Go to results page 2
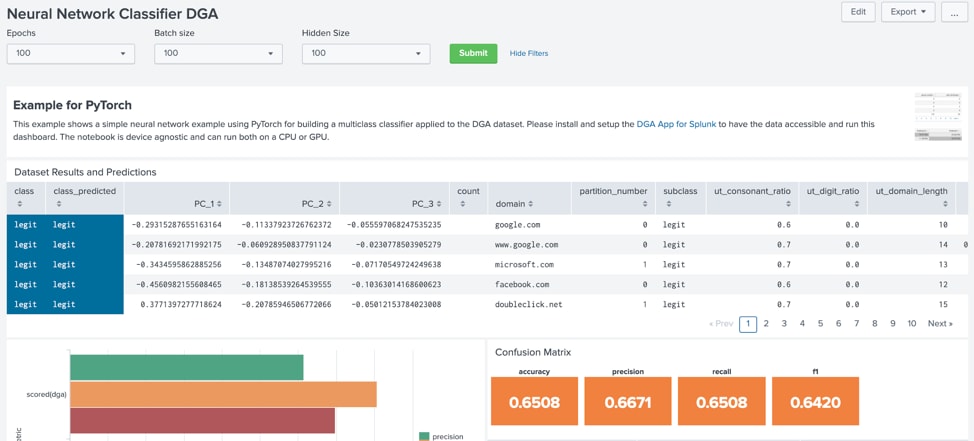 [767, 324]
